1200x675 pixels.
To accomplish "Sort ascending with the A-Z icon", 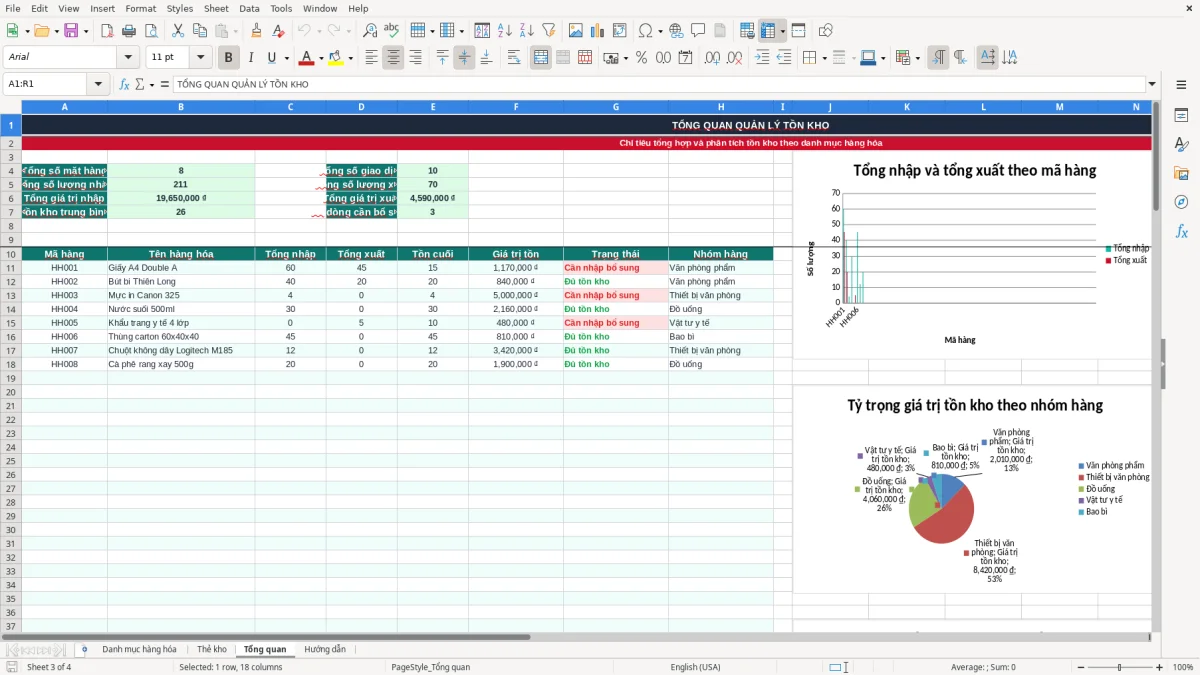I will coord(504,31).
